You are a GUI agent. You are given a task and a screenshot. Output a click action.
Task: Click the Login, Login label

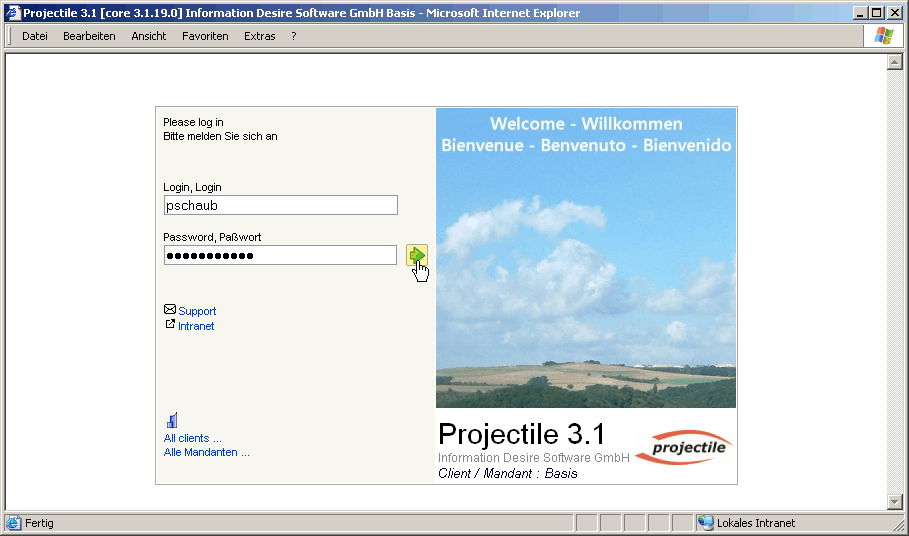point(192,187)
